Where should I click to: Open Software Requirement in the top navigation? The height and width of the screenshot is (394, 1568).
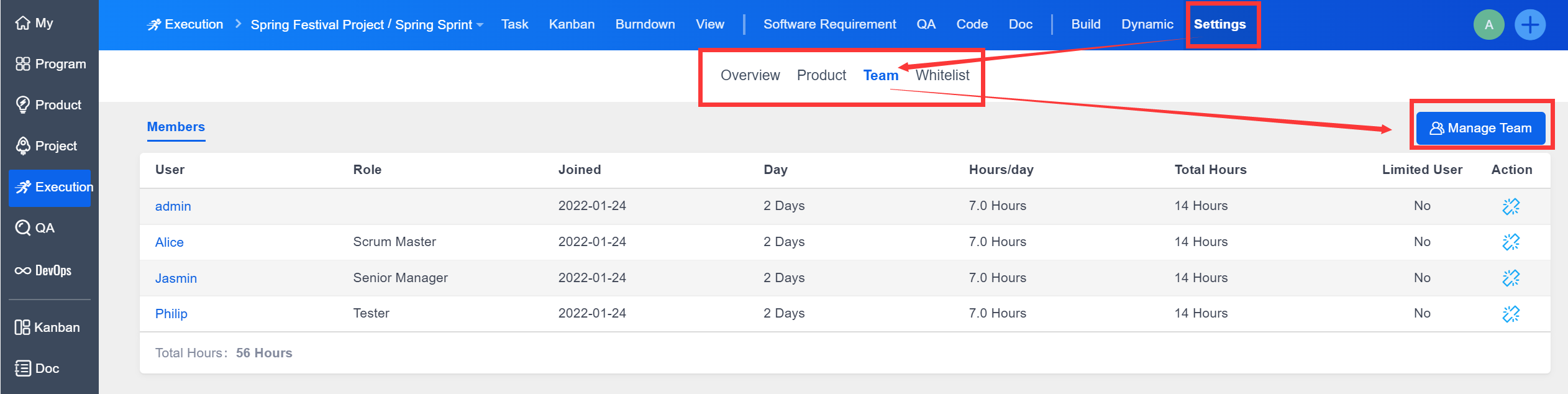point(829,24)
